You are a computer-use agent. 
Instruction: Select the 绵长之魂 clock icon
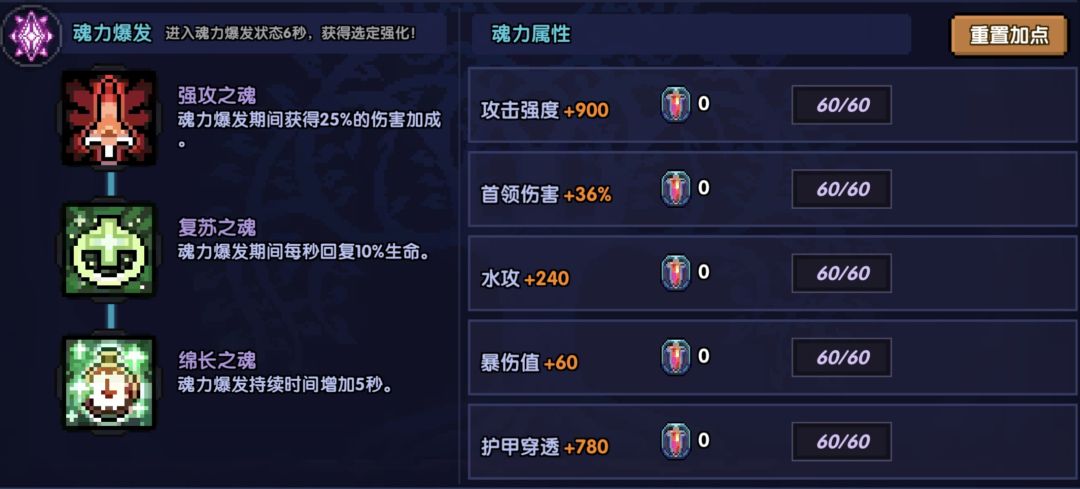coord(109,383)
